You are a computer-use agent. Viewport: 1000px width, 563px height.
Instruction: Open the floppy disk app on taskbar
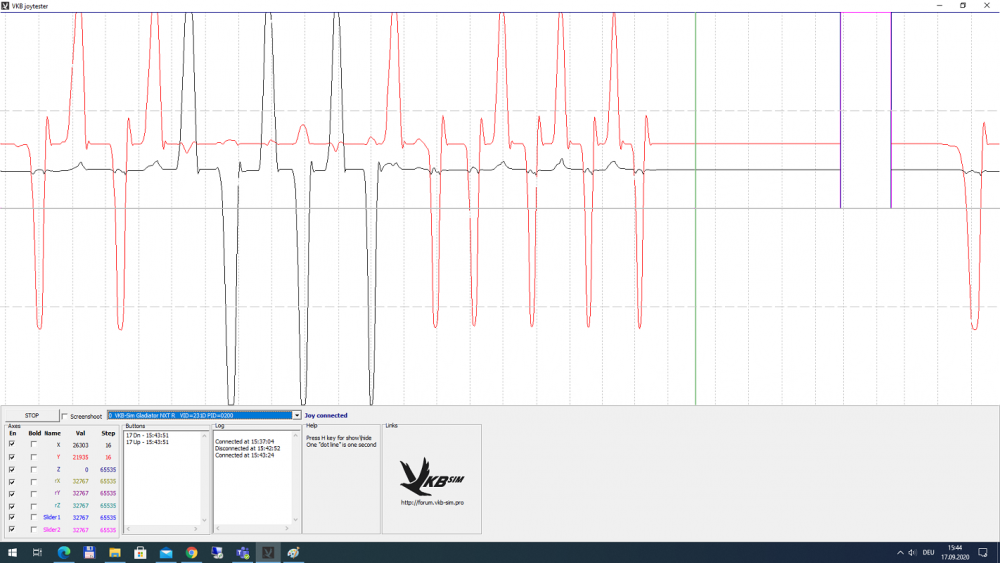coord(89,552)
